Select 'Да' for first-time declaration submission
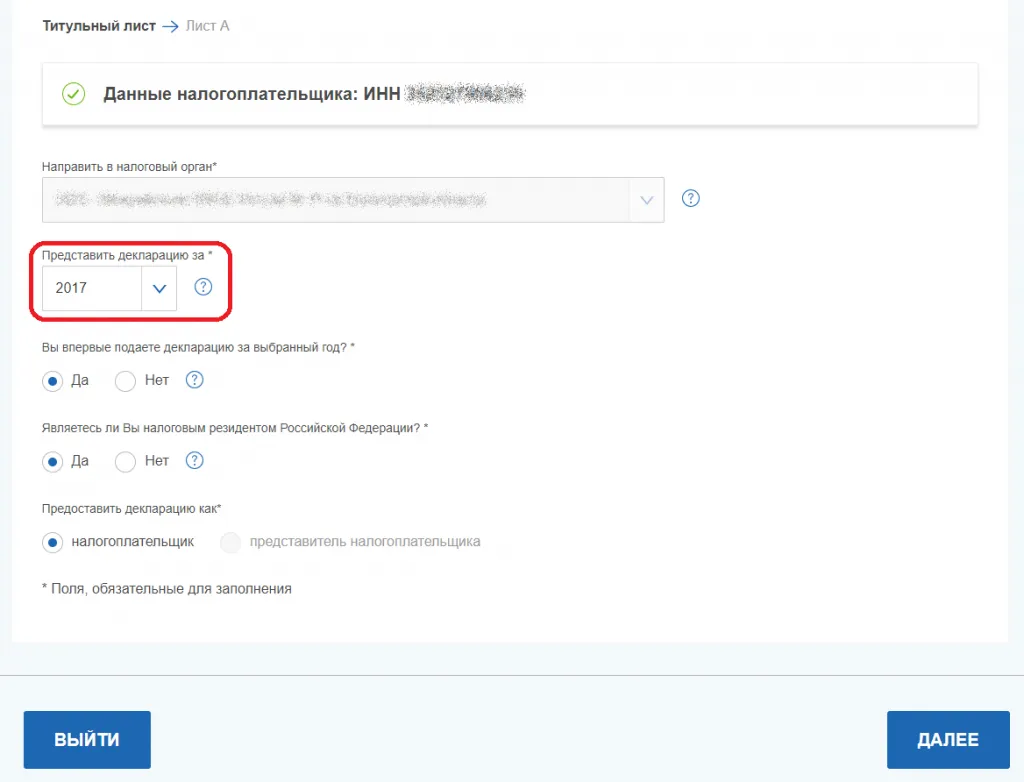 click(x=52, y=381)
